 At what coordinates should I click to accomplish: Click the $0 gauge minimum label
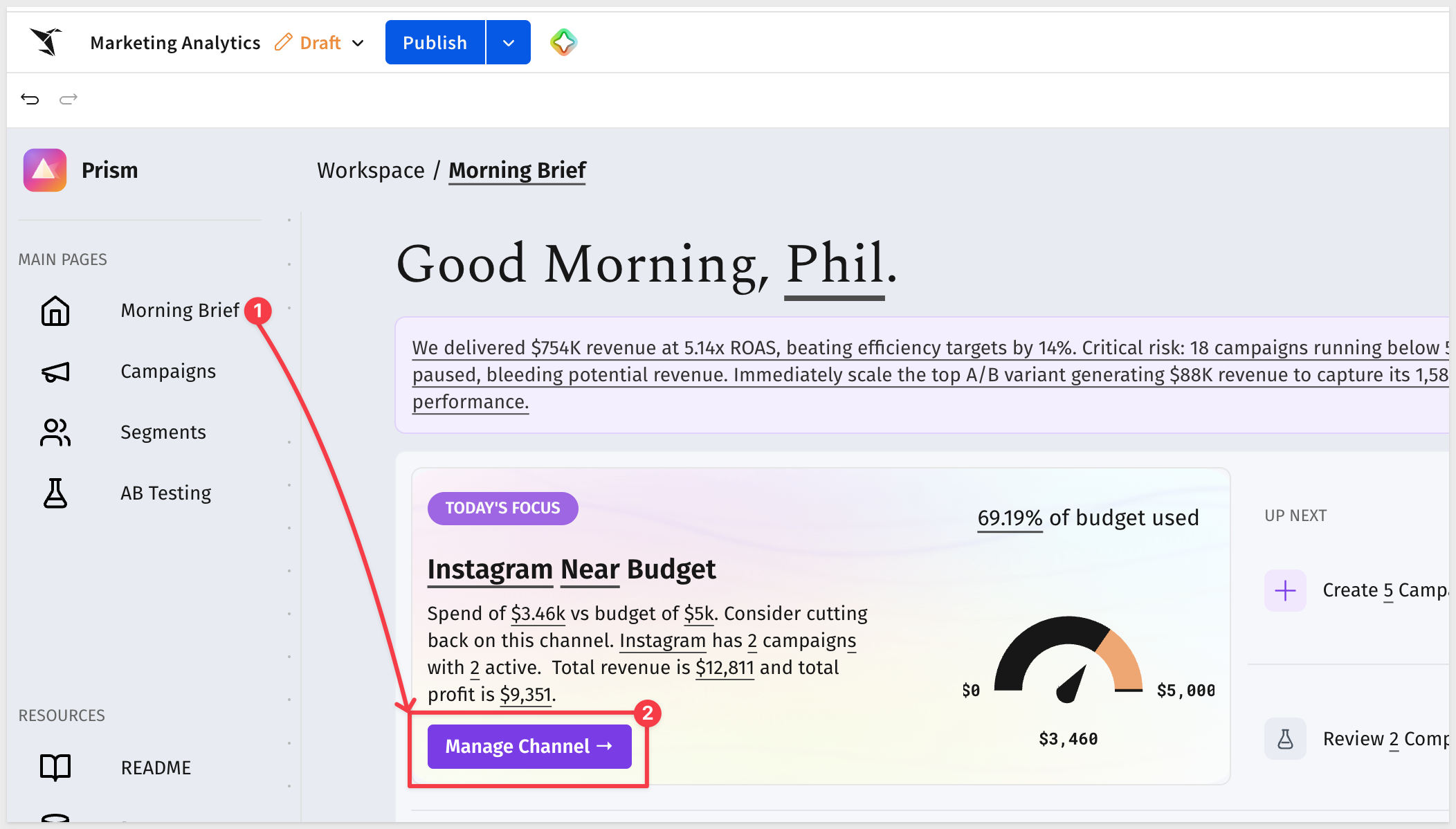[971, 691]
